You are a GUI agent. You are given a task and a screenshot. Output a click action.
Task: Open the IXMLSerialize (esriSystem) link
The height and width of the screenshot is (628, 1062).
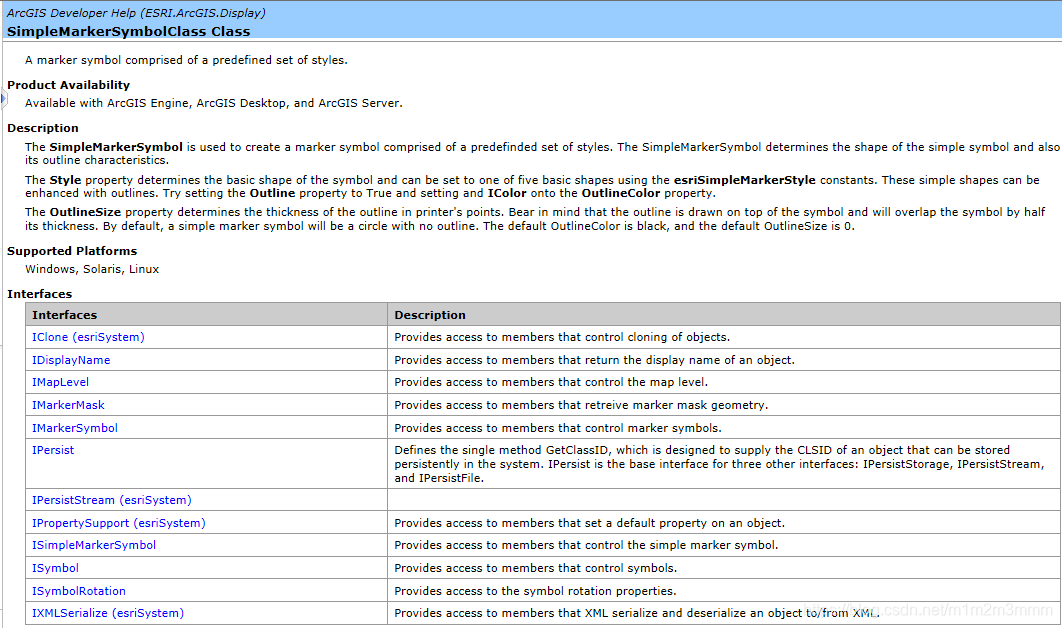click(108, 613)
